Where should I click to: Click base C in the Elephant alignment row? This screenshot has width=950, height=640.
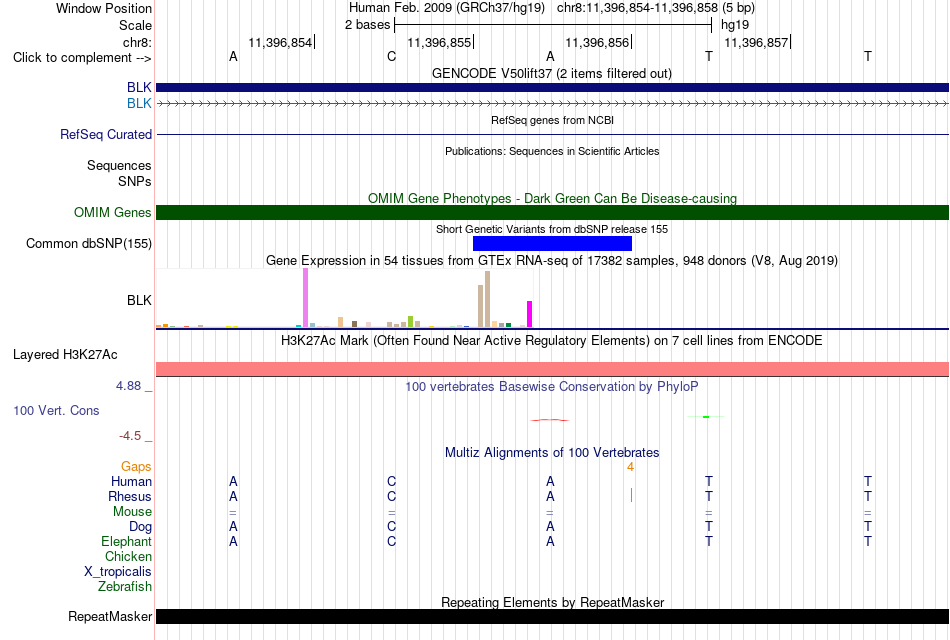[391, 541]
